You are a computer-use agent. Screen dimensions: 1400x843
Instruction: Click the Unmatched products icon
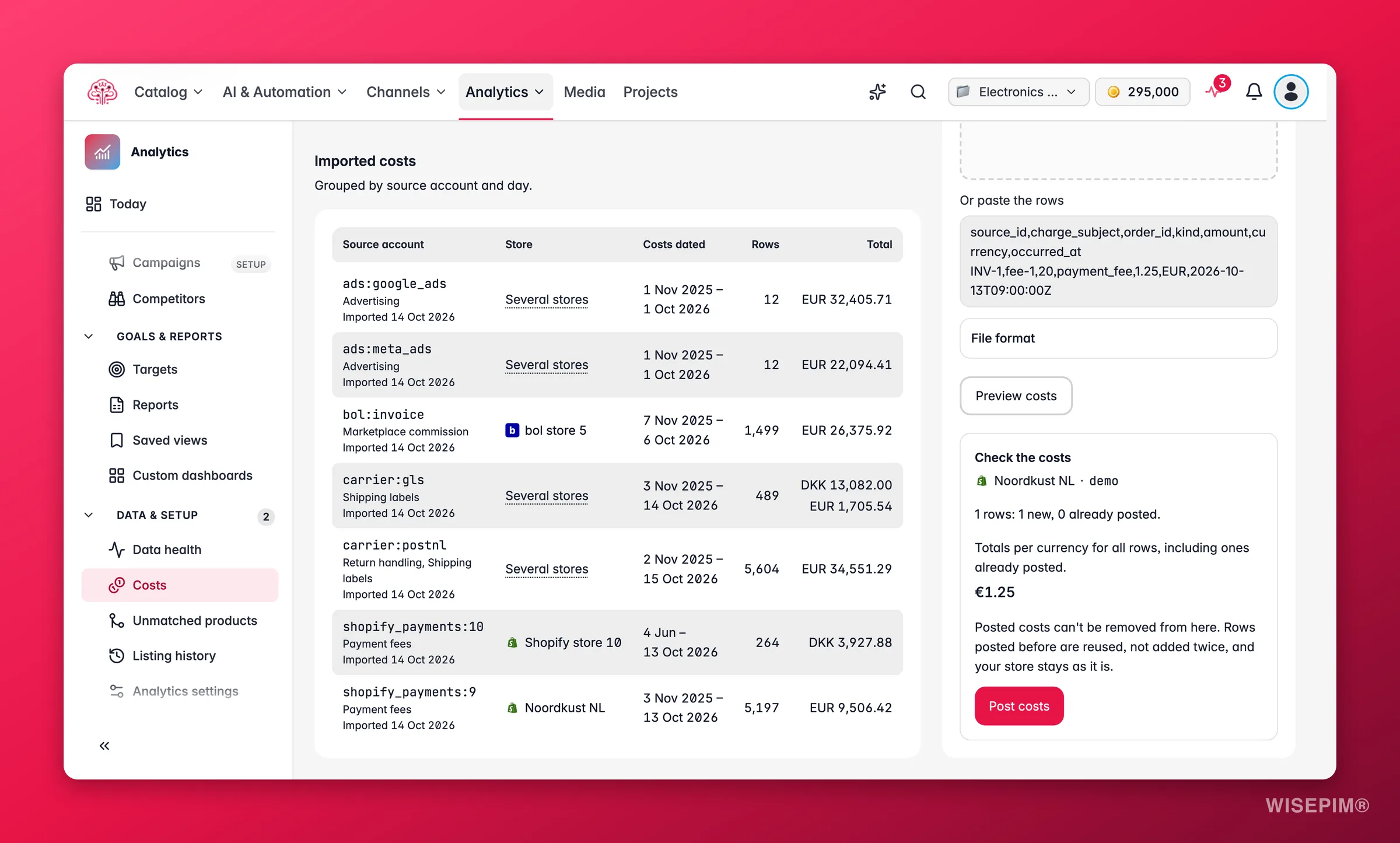[117, 621]
